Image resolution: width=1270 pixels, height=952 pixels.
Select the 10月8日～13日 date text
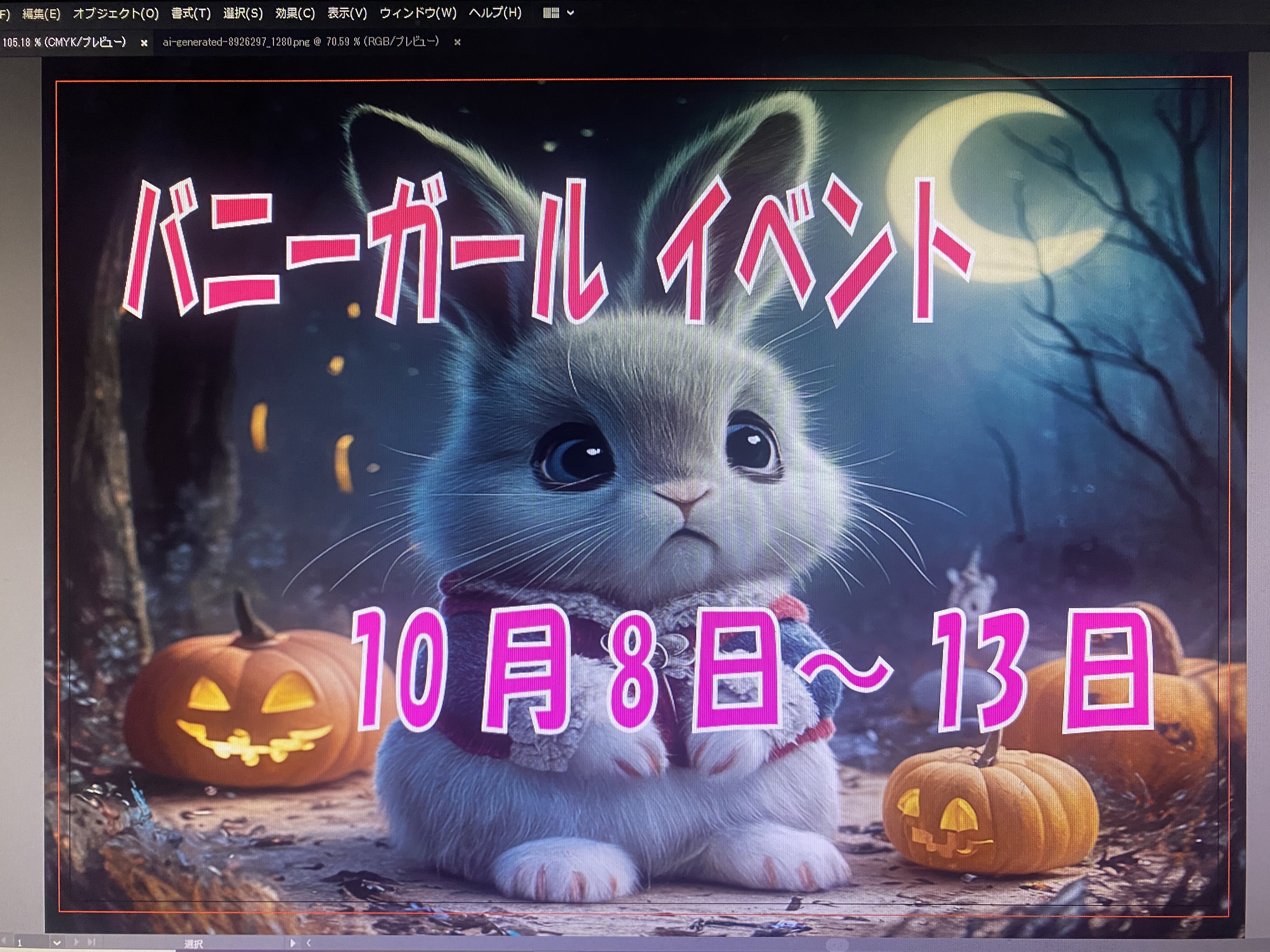tap(752, 670)
